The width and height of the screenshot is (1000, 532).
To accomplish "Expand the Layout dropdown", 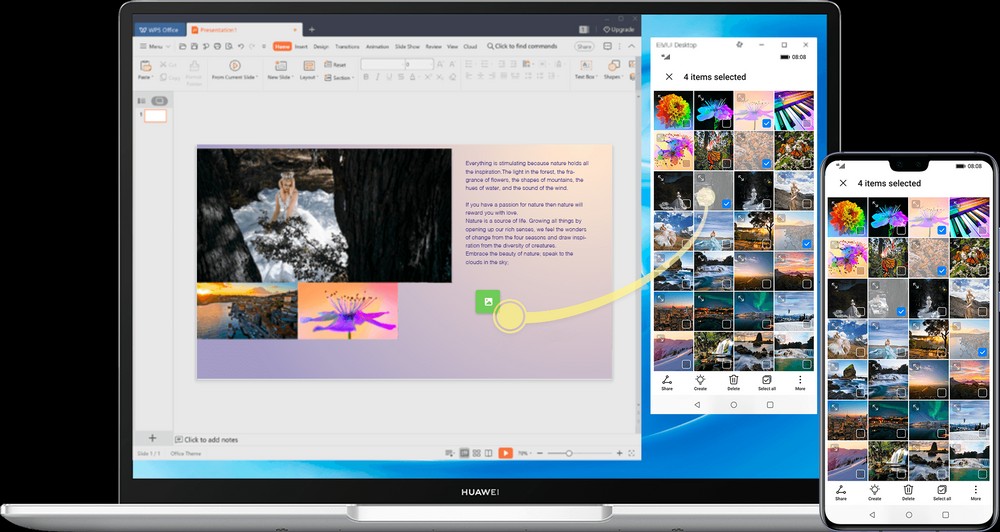I will (x=308, y=77).
